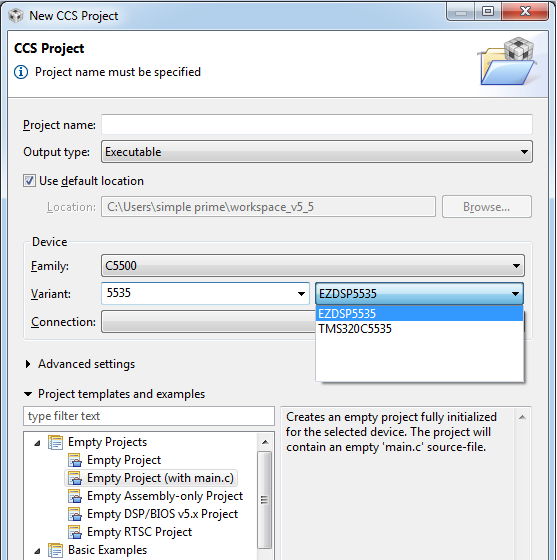This screenshot has width=557, height=560.
Task: Maximize the New CCS Project window
Action: click(x=488, y=12)
